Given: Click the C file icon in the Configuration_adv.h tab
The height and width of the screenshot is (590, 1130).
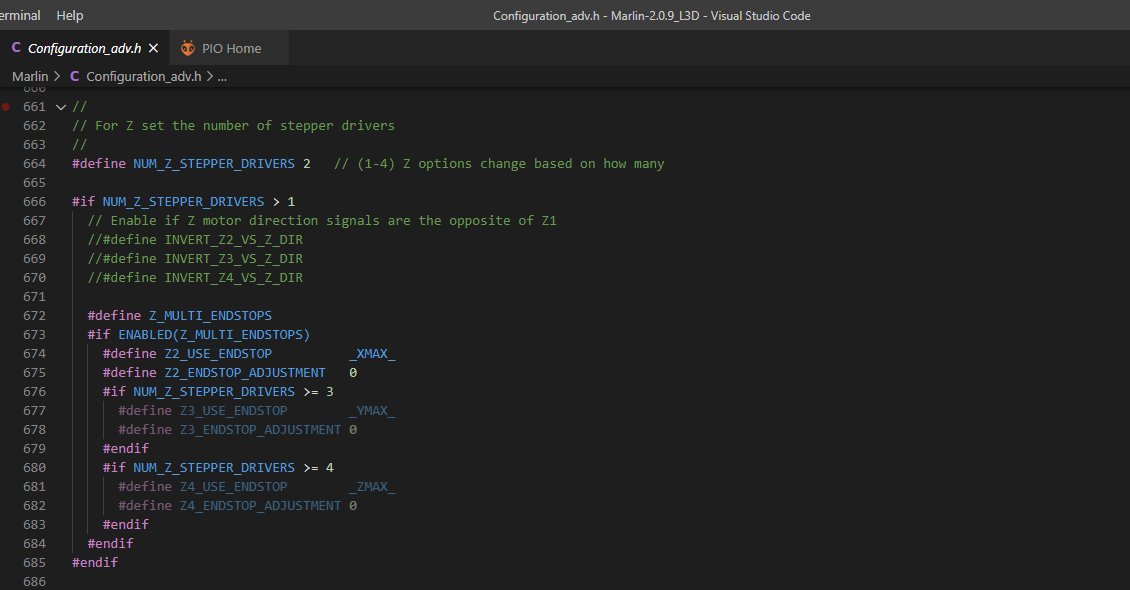Looking at the screenshot, I should (16, 48).
